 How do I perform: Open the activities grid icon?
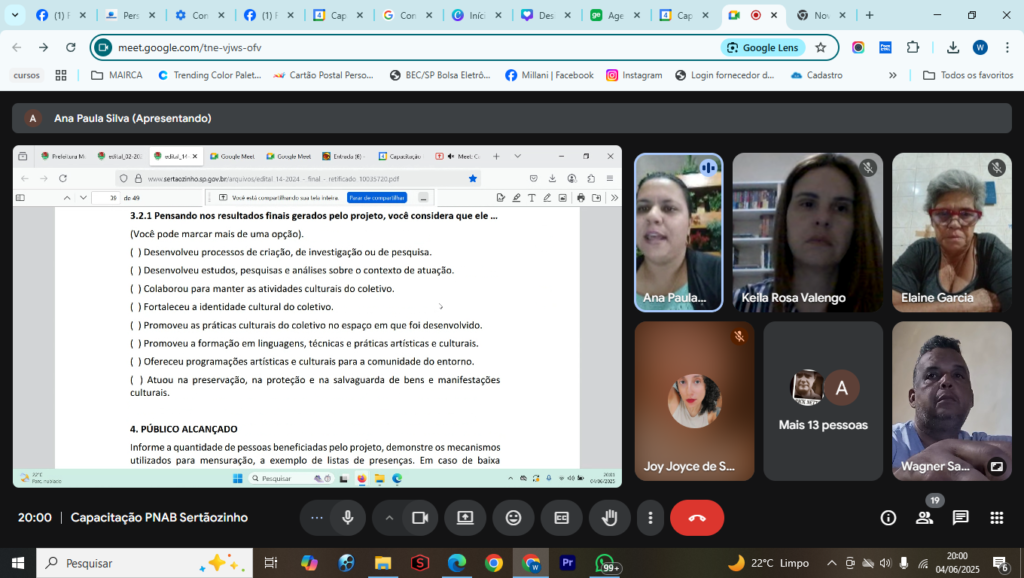(x=996, y=517)
